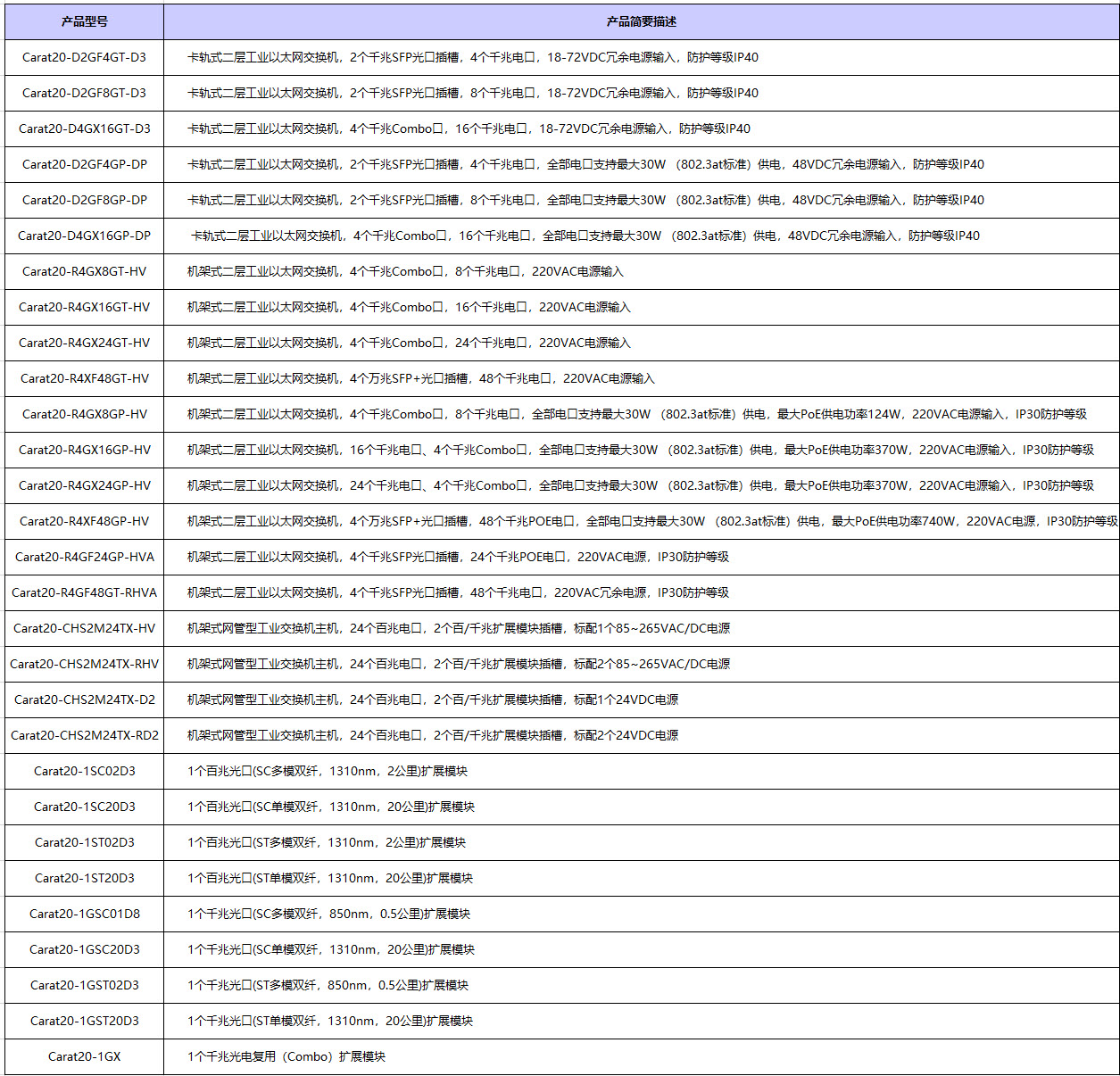Select the Carat20-D2GF8GT-D3 model cell
Image resolution: width=1120 pixels, height=1076 pixels.
point(85,93)
